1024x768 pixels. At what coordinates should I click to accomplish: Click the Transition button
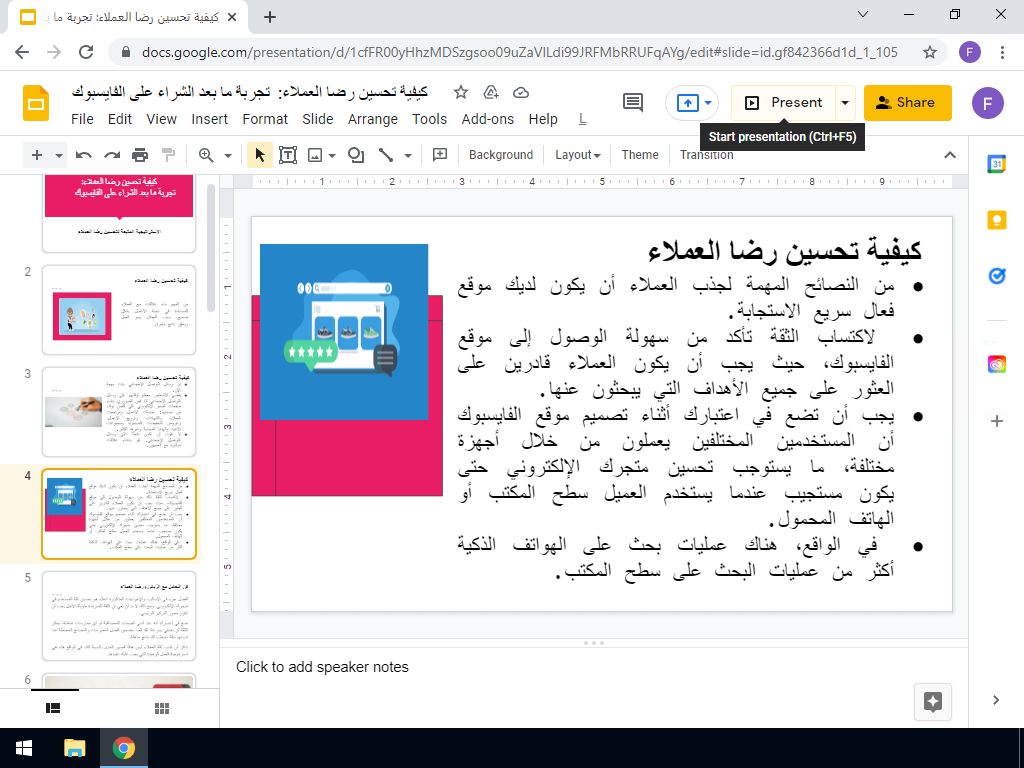pyautogui.click(x=707, y=155)
